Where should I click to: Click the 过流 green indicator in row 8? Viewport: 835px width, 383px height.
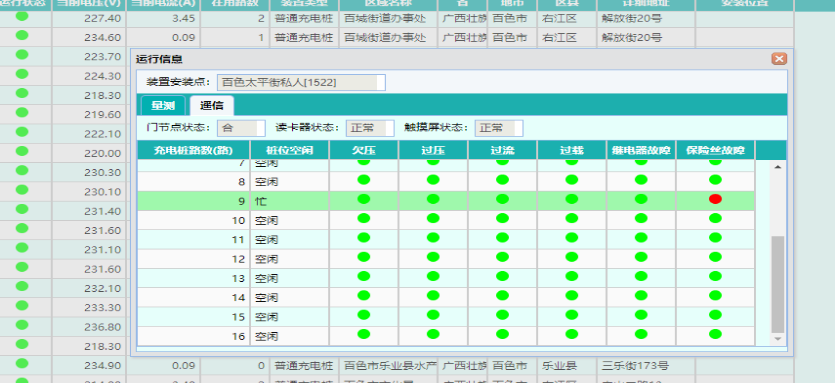502,180
